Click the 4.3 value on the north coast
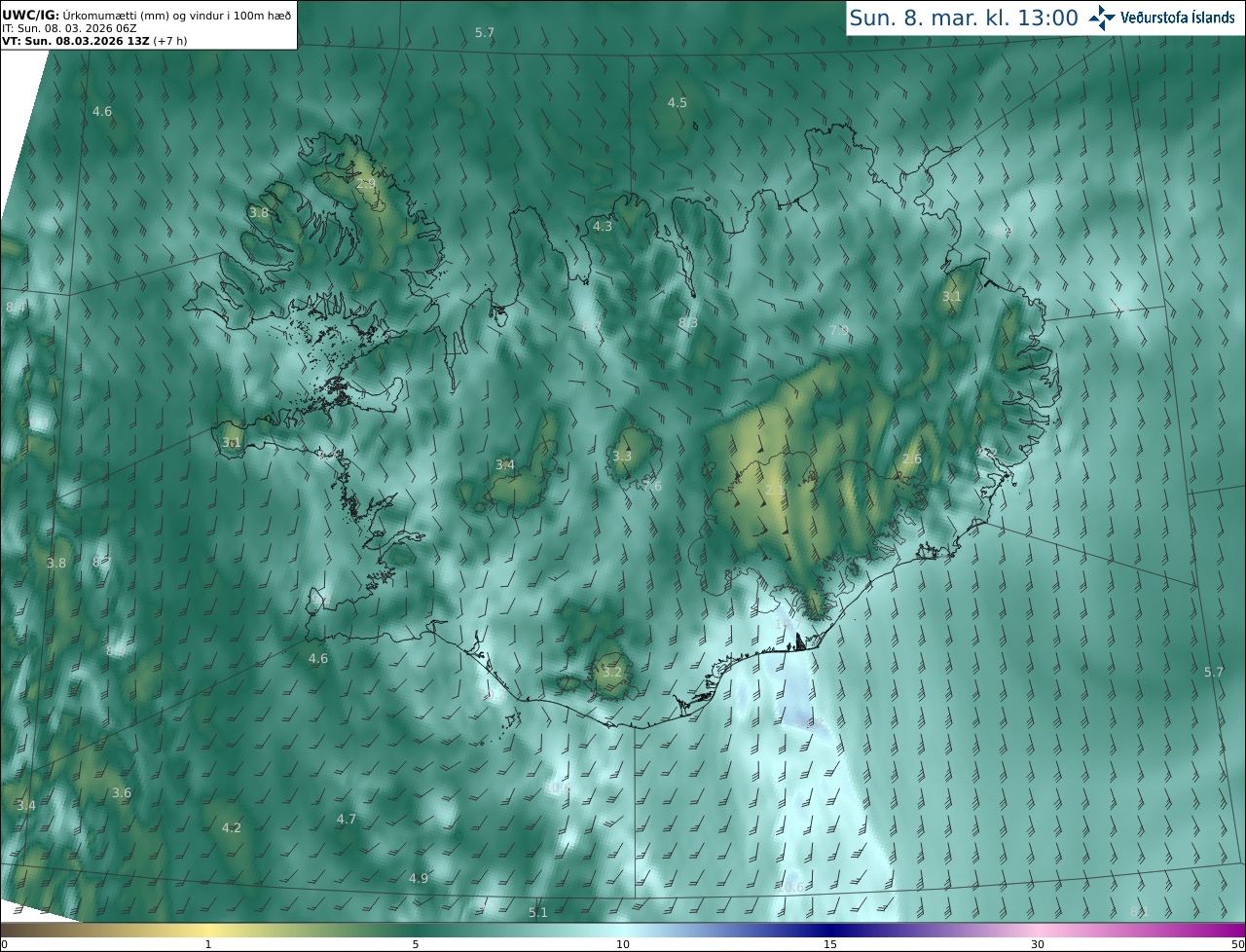Viewport: 1246px width, 952px height. (603, 226)
